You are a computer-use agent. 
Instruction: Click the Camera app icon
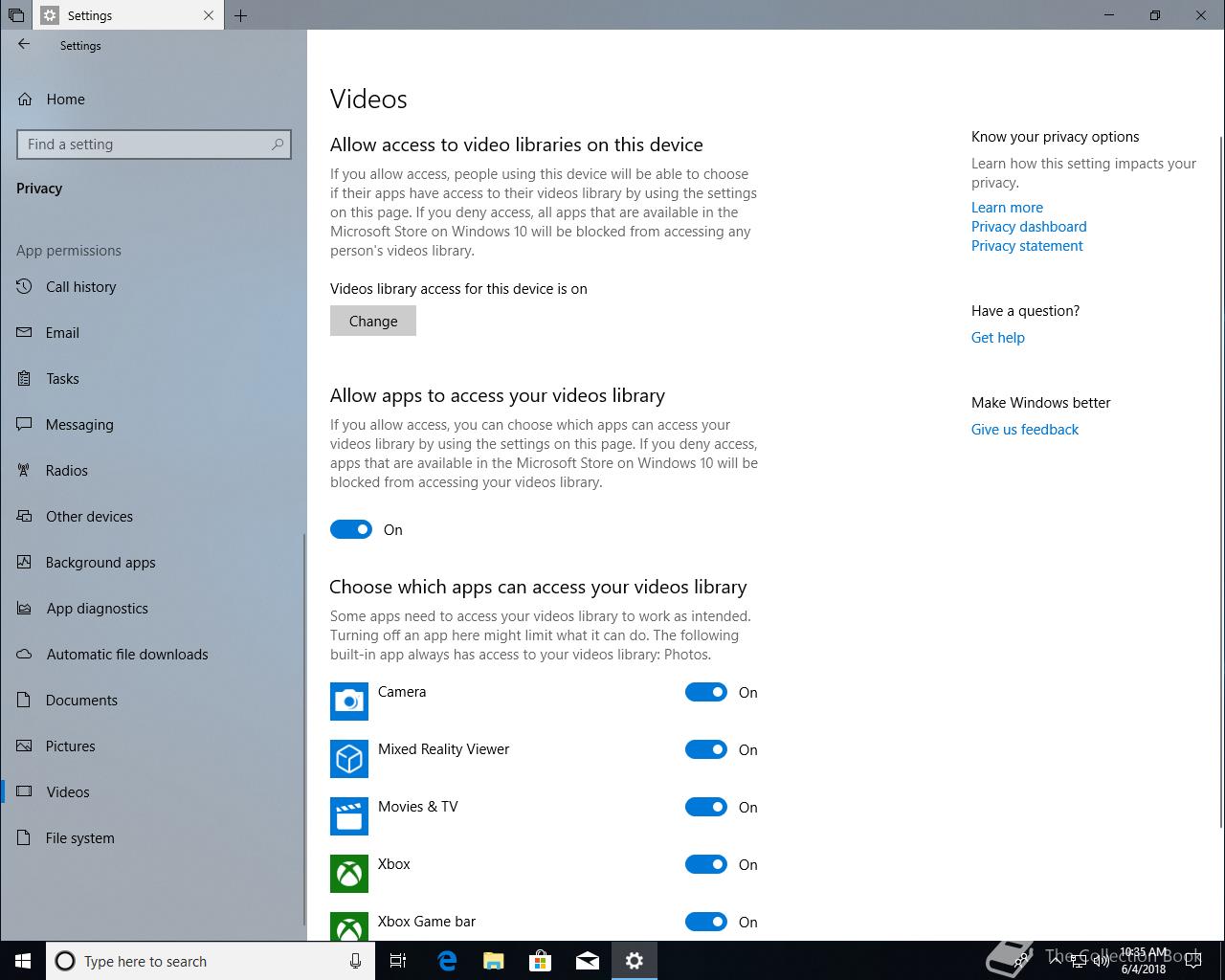tap(349, 702)
